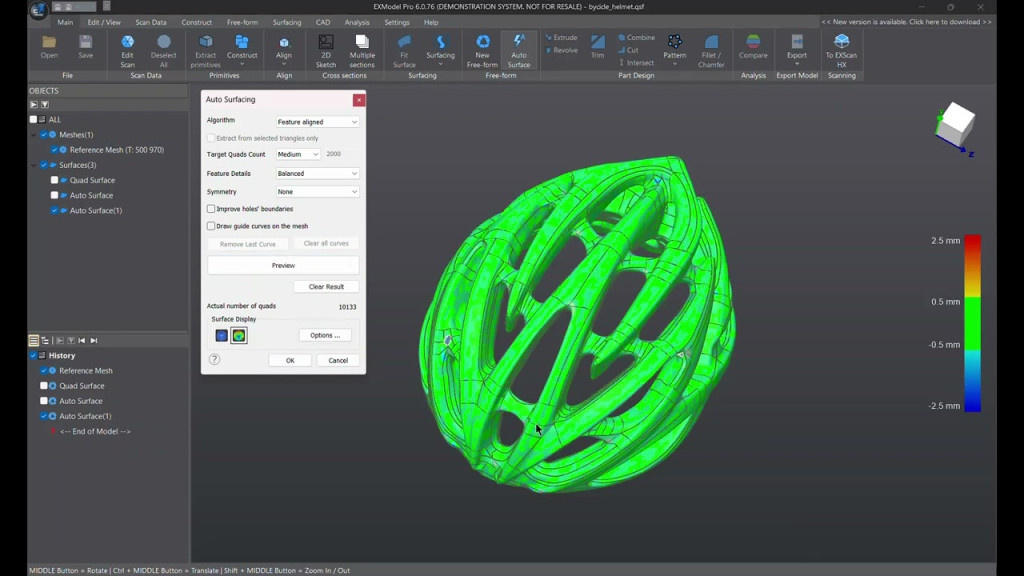Image resolution: width=1024 pixels, height=576 pixels.
Task: Click the 3D orientation view cube
Action: pyautogui.click(x=955, y=124)
